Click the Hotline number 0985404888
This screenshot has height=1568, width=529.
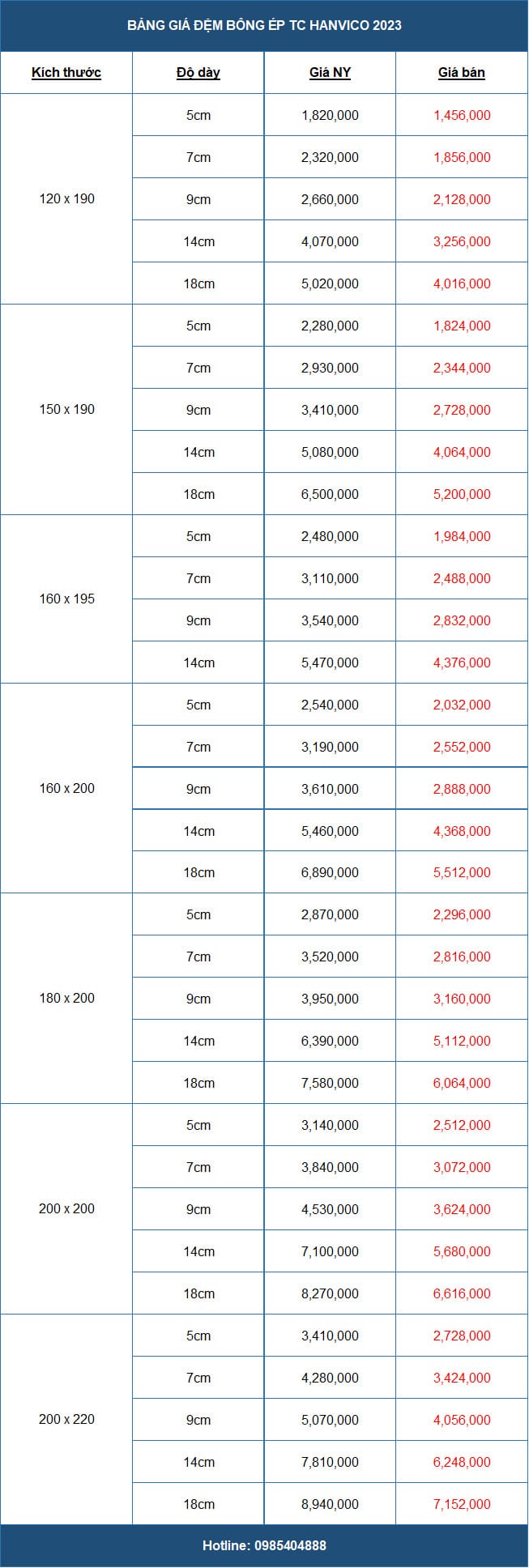point(264,1546)
